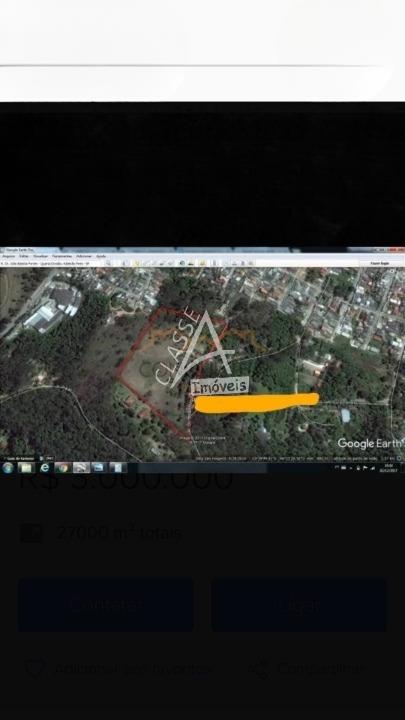Viewport: 405px width, 720px height.
Task: Open the Editar menu
Action: [x=24, y=256]
